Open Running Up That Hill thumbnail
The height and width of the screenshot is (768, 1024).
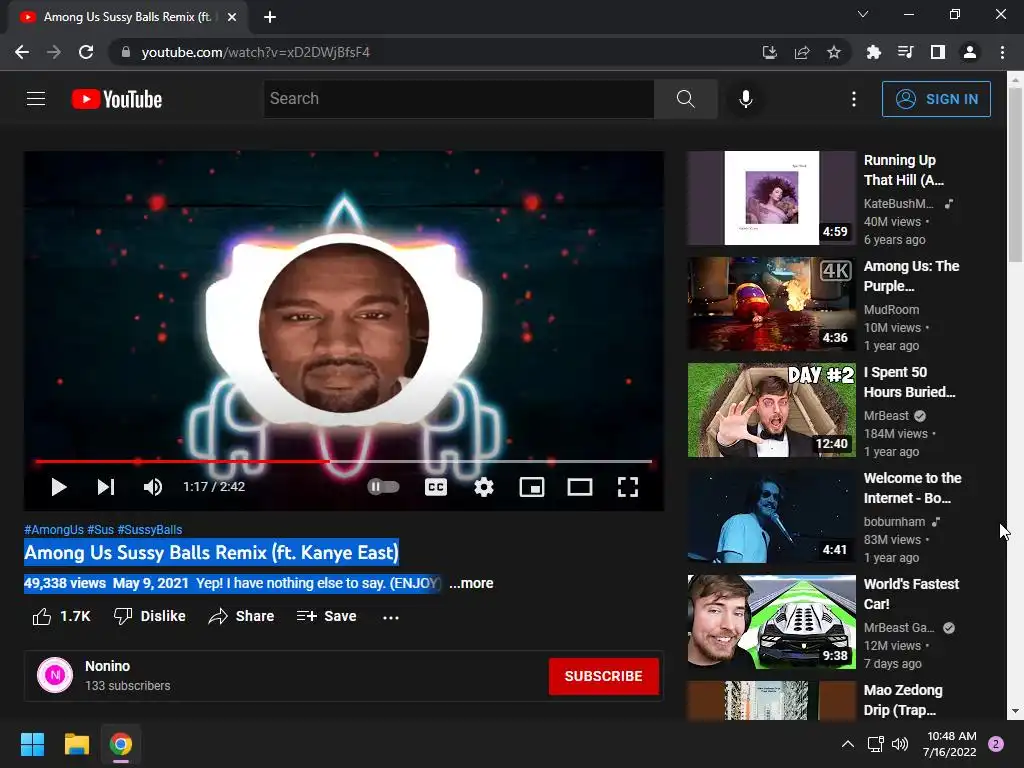tap(771, 198)
